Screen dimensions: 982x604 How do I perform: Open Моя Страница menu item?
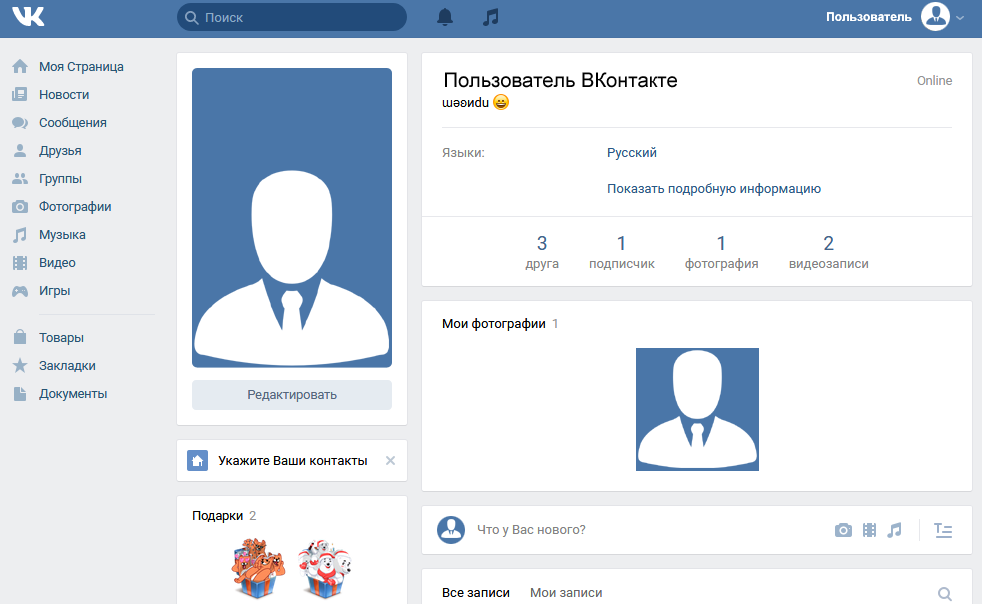click(x=81, y=66)
